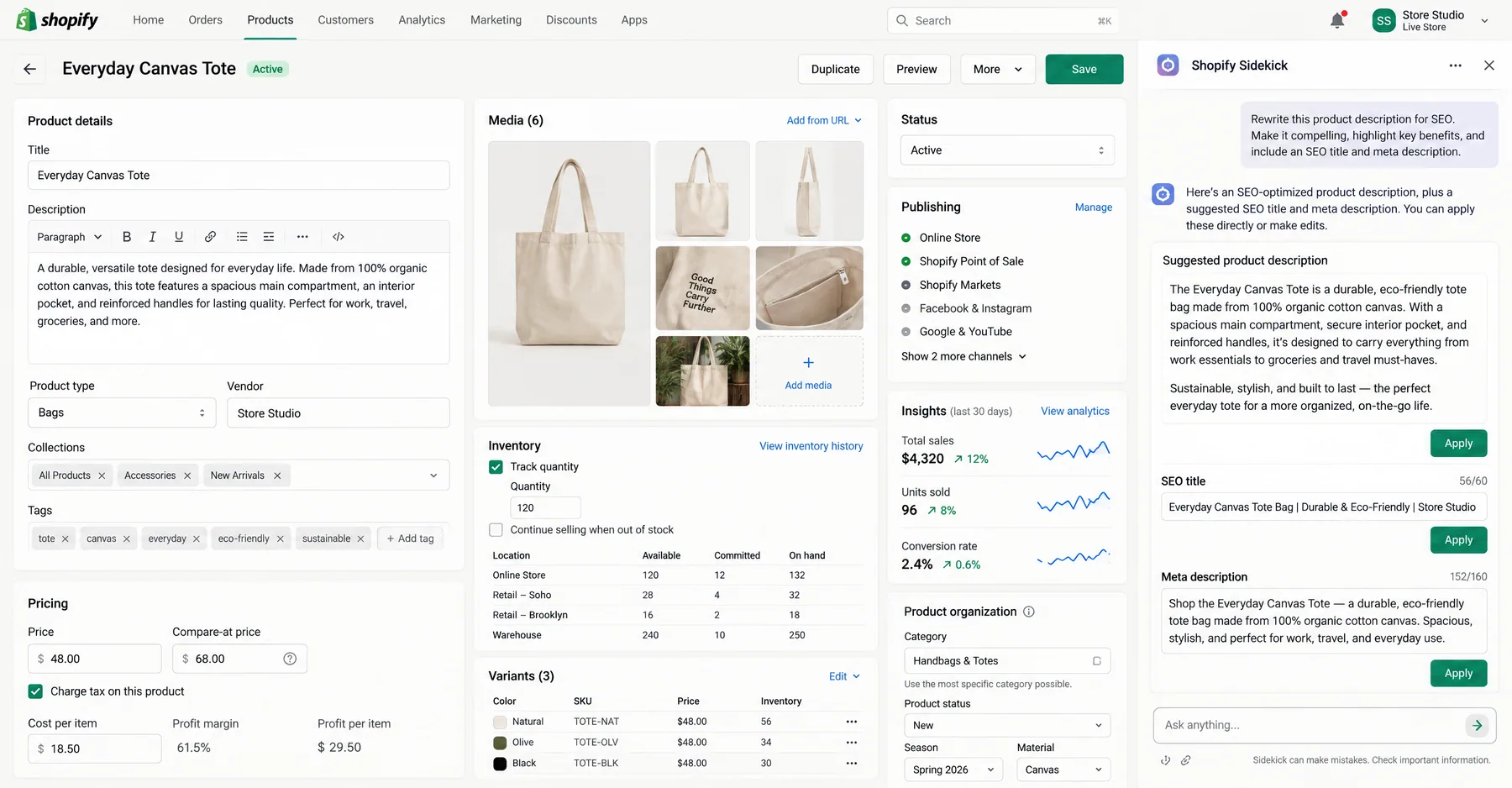Close the Shopify Sidekick panel
Viewport: 1512px width, 788px height.
(x=1489, y=66)
